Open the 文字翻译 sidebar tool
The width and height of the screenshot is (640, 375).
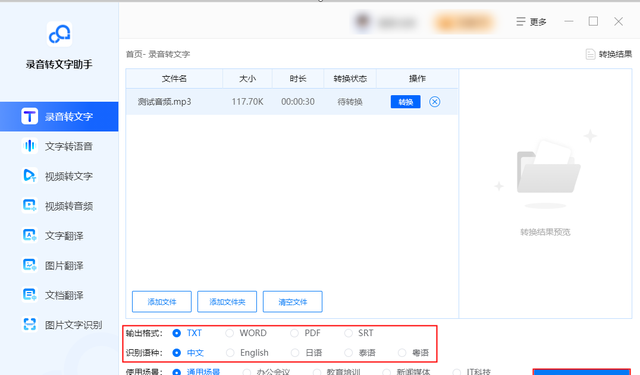[53, 235]
